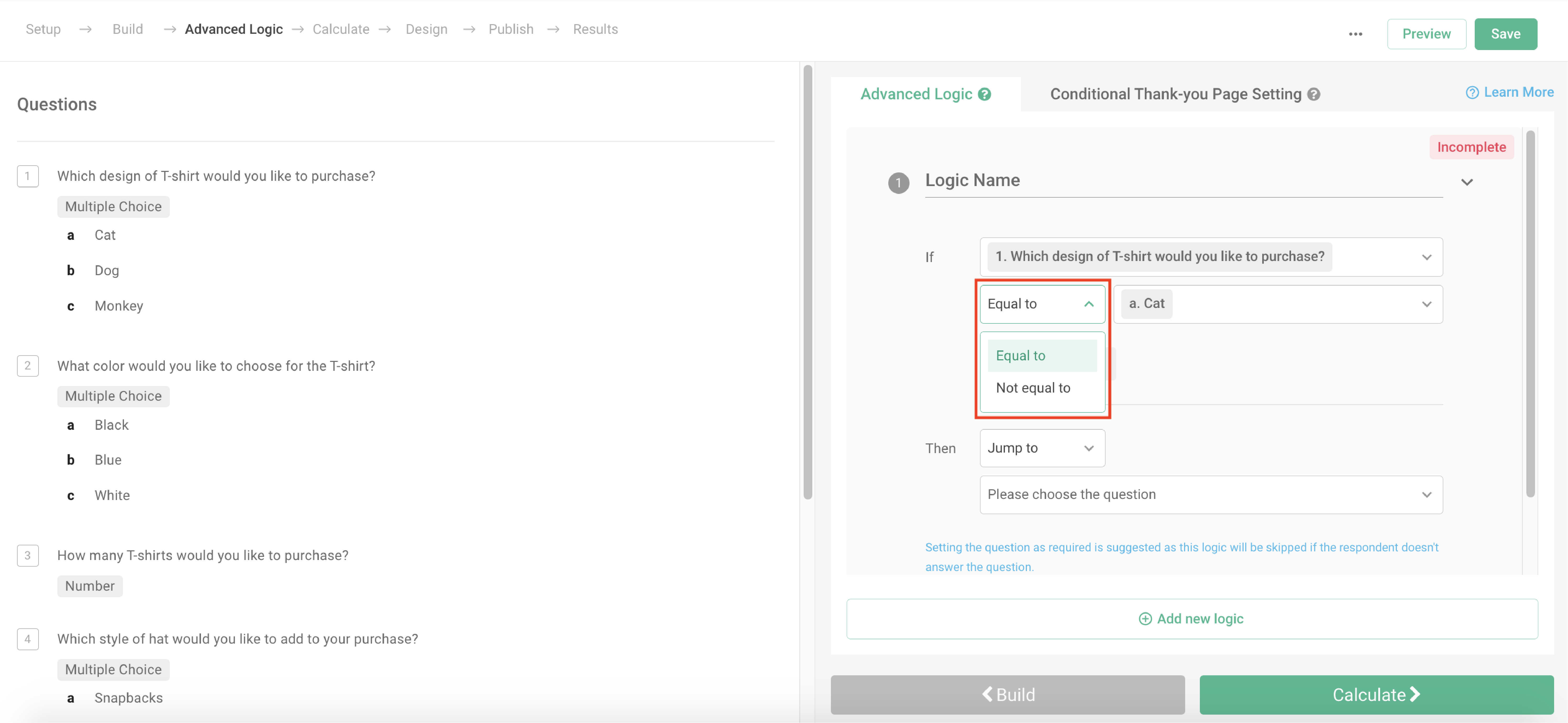Viewport: 1568px width, 723px height.
Task: Click the Advanced Logic help icon
Action: pos(984,94)
